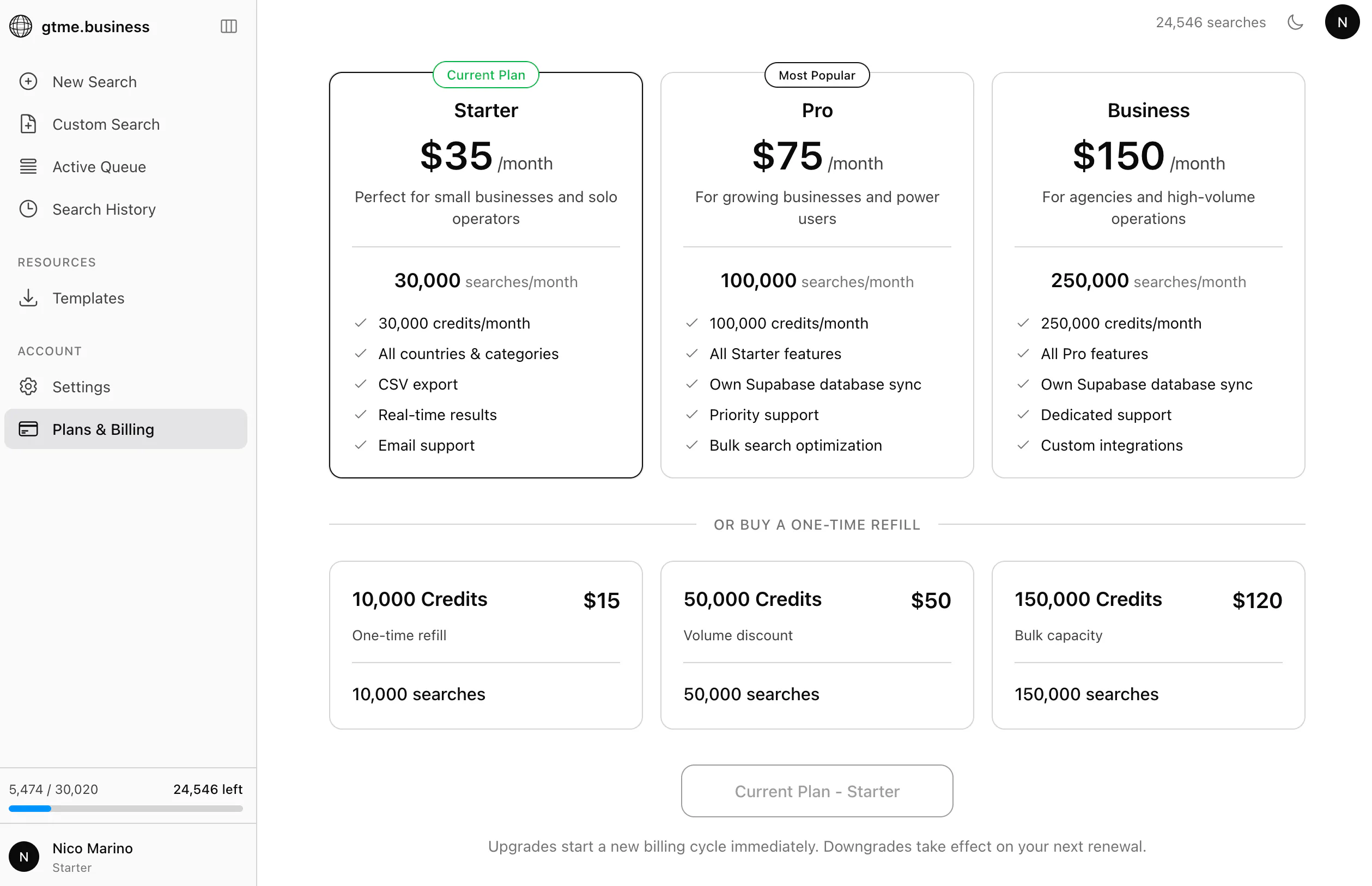Buy the 10,000 Credits refill
The width and height of the screenshot is (1372, 886).
485,645
